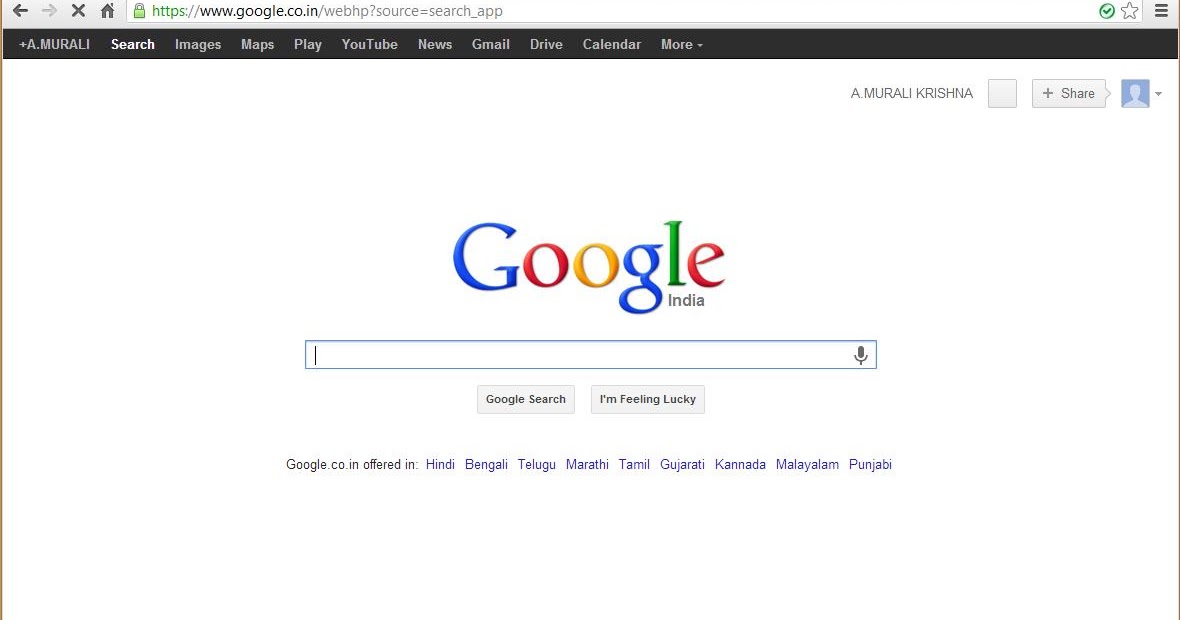Image resolution: width=1180 pixels, height=620 pixels.
Task: Open YouTube in the top navigation
Action: click(x=370, y=44)
